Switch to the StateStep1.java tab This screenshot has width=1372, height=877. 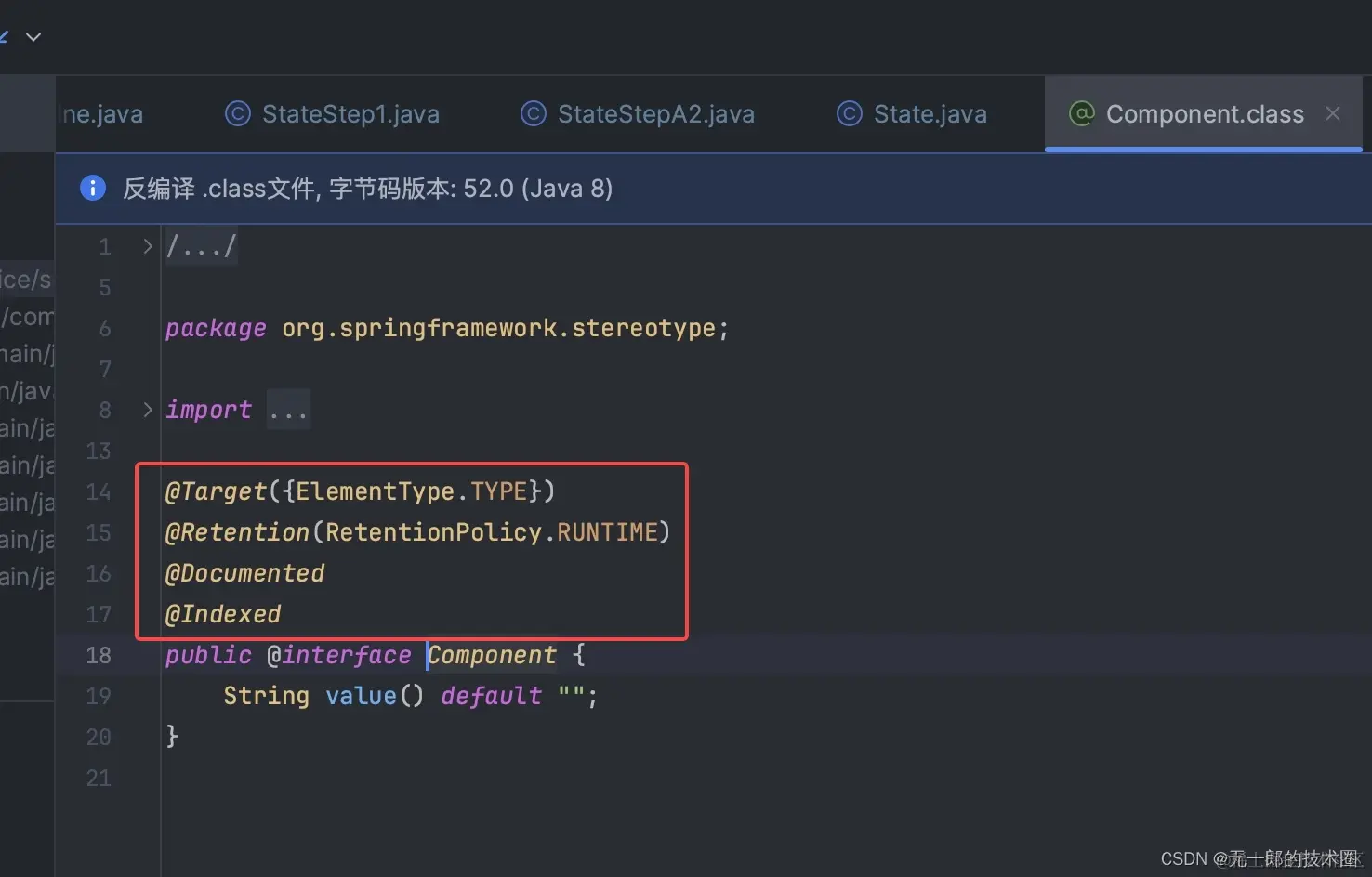332,114
